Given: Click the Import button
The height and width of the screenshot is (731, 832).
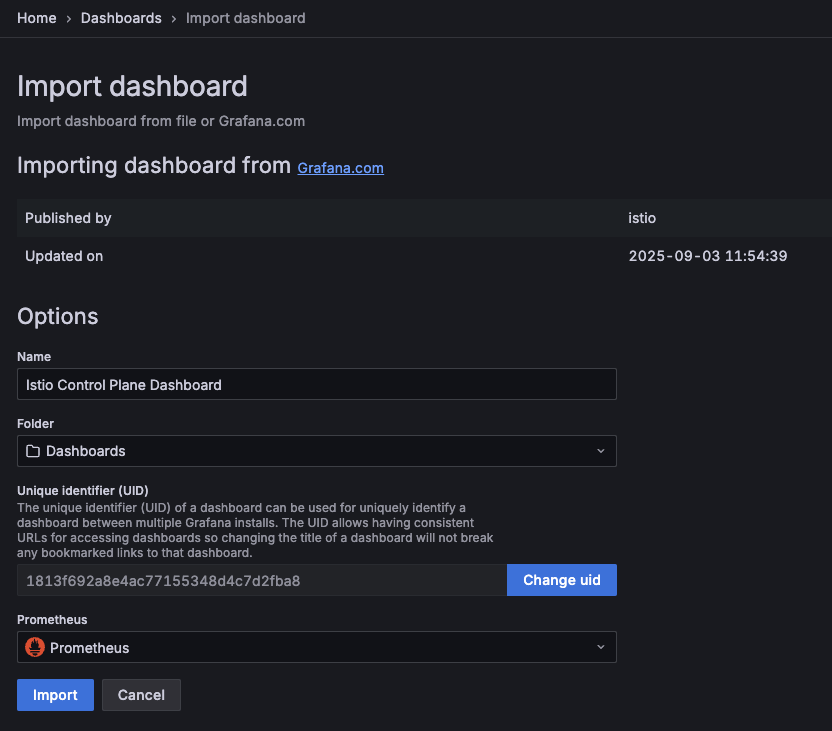Looking at the screenshot, I should tap(55, 695).
